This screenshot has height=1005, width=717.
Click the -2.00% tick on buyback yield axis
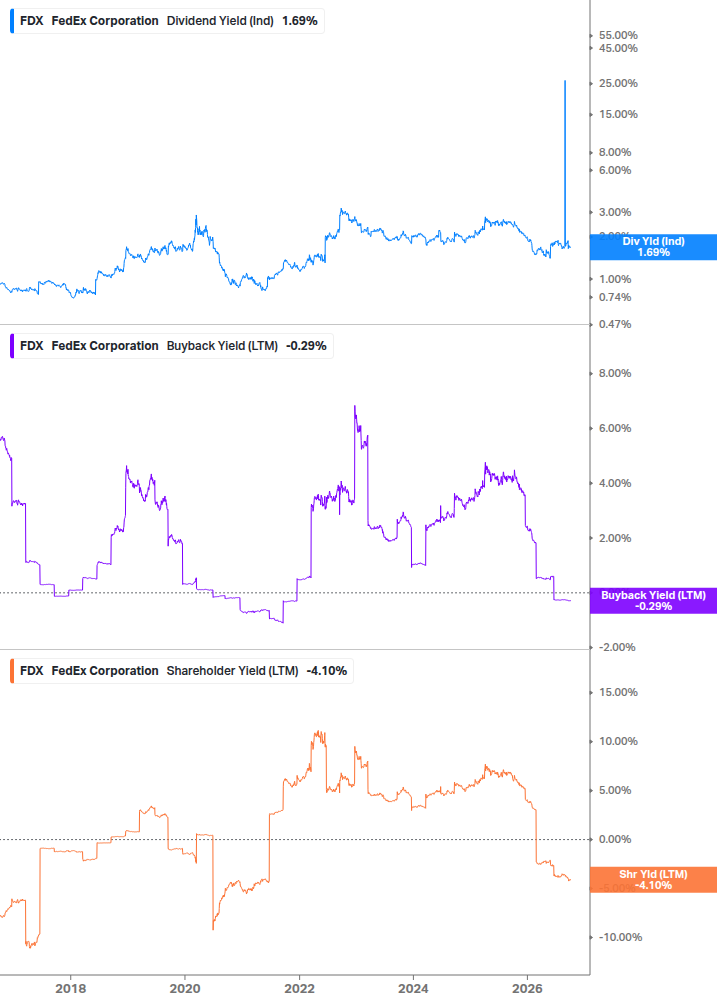point(617,647)
